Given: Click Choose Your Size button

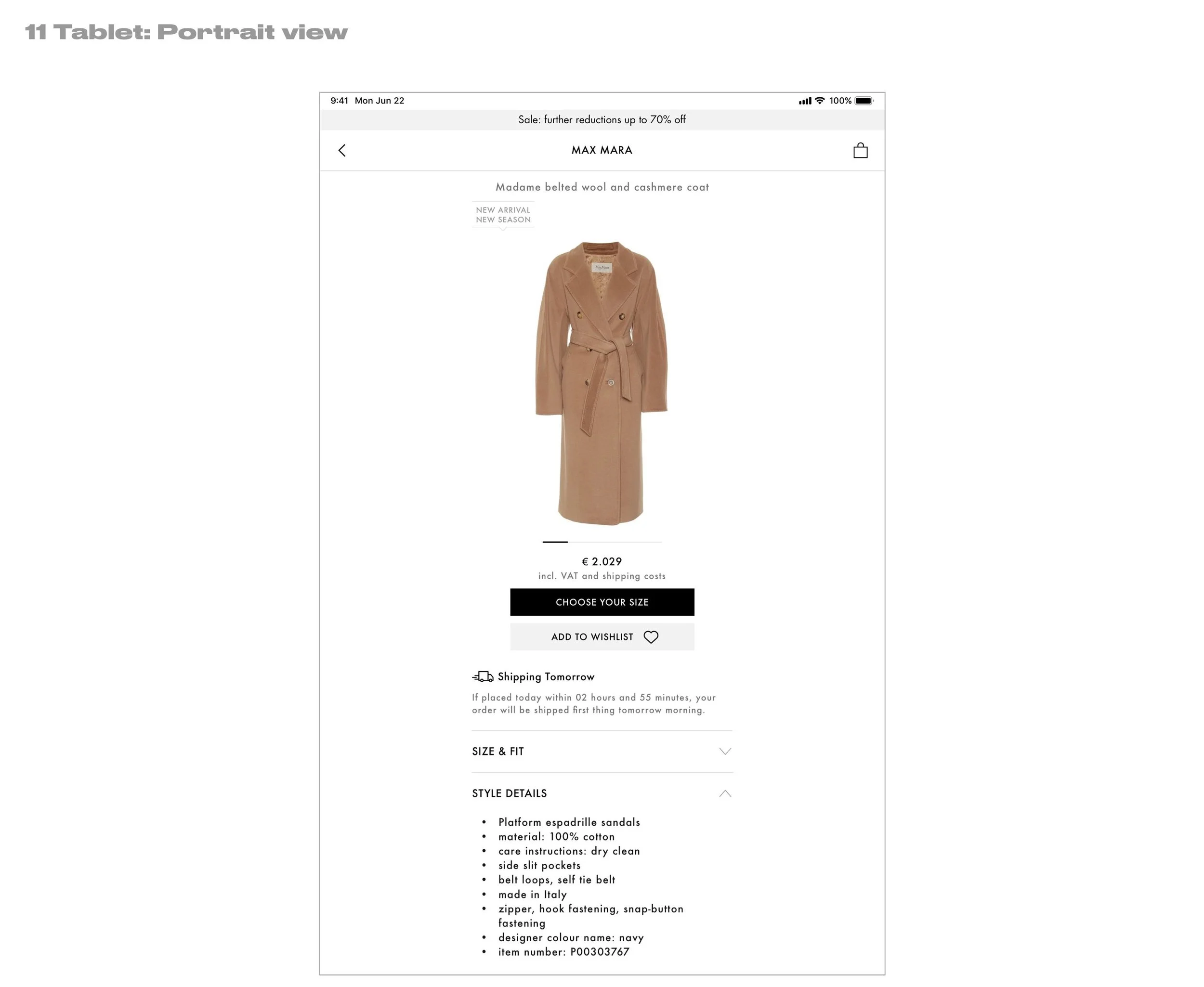Looking at the screenshot, I should pos(602,602).
